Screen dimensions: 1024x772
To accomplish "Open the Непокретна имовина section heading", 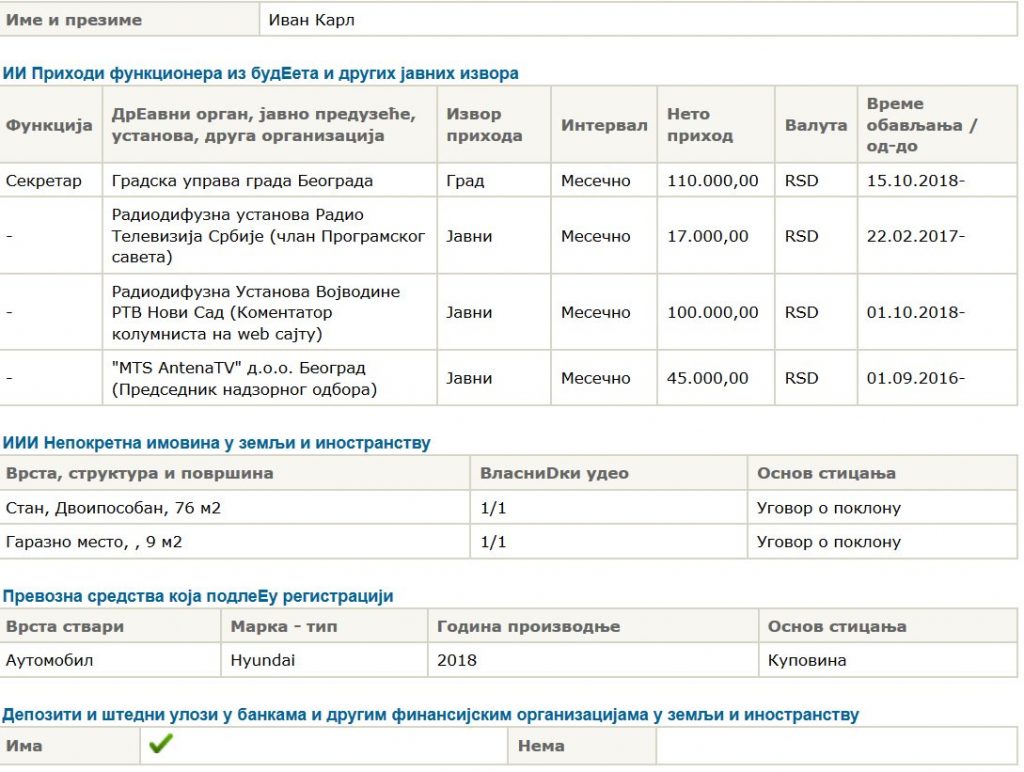I will click(x=216, y=443).
